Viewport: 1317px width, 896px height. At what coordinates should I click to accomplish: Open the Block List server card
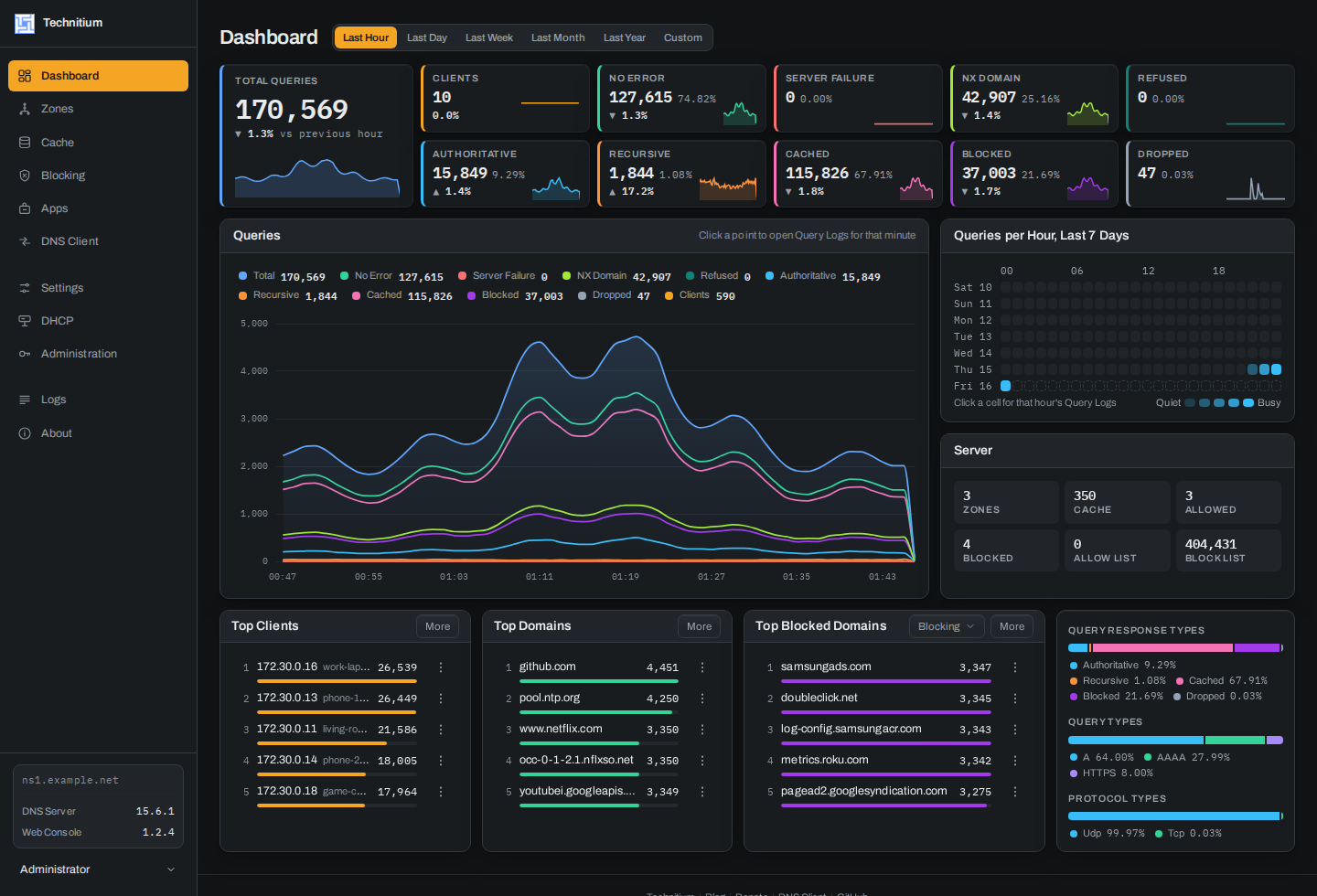click(1228, 550)
